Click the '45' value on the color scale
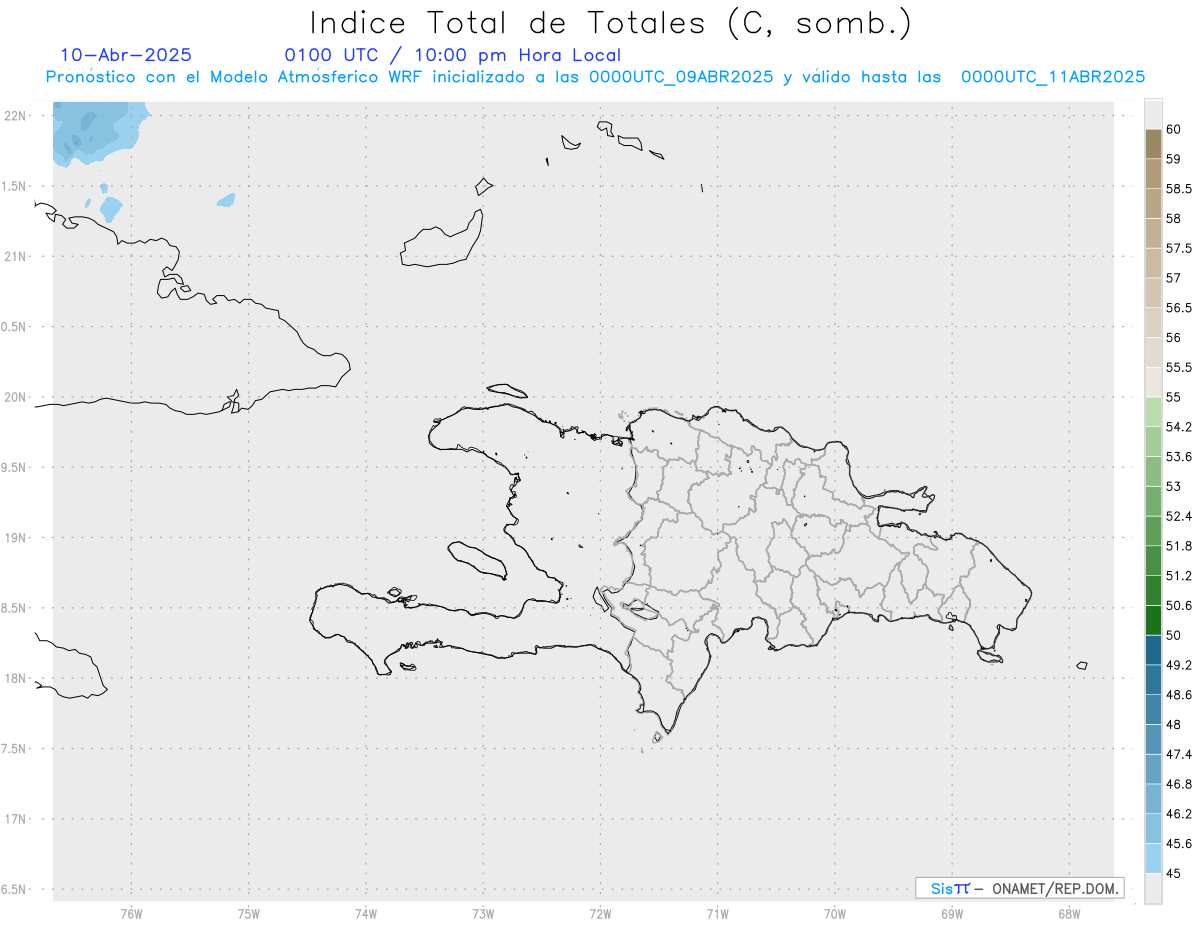The height and width of the screenshot is (927, 1200). (x=1173, y=873)
